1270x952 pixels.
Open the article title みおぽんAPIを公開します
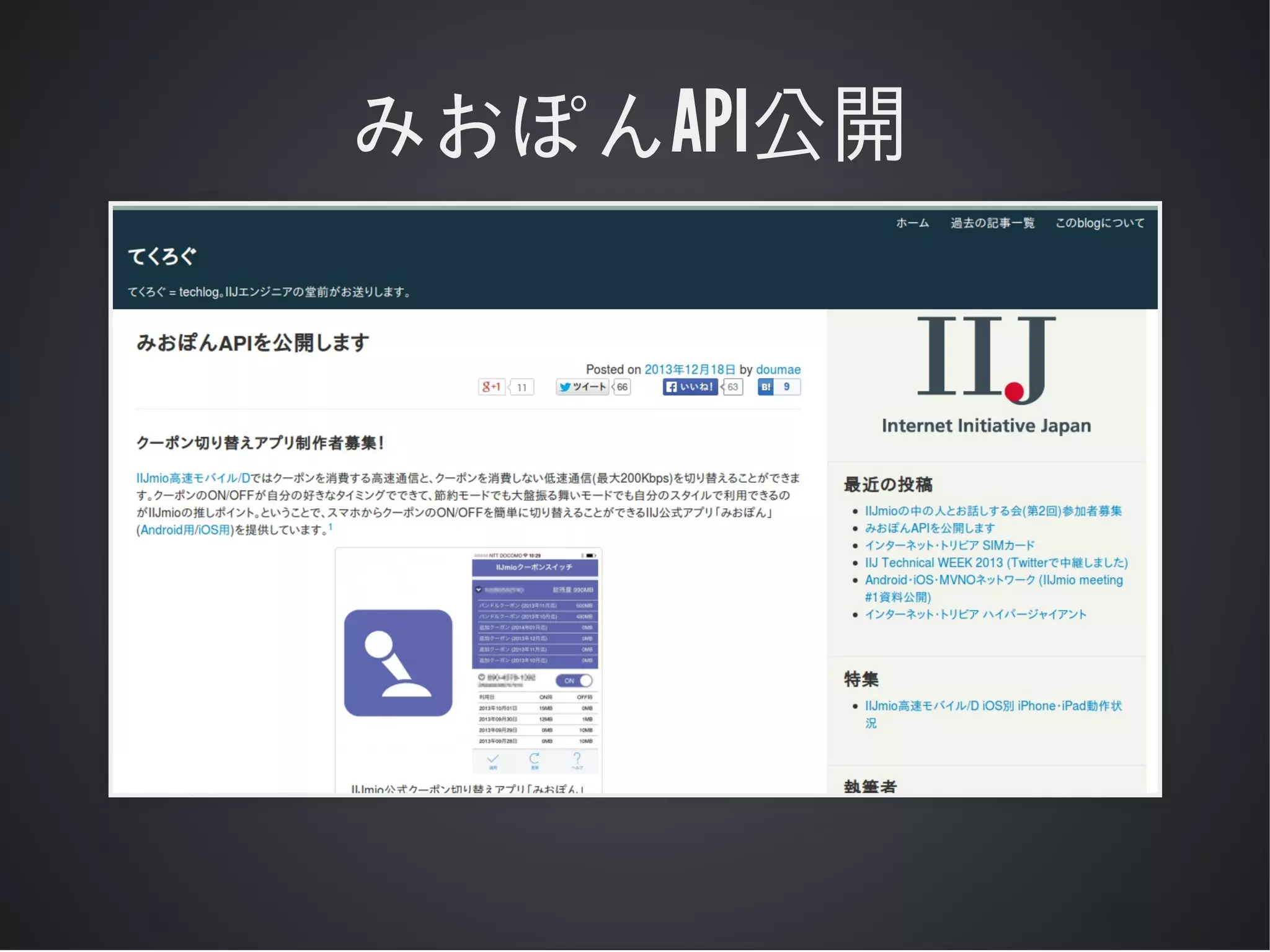(253, 342)
